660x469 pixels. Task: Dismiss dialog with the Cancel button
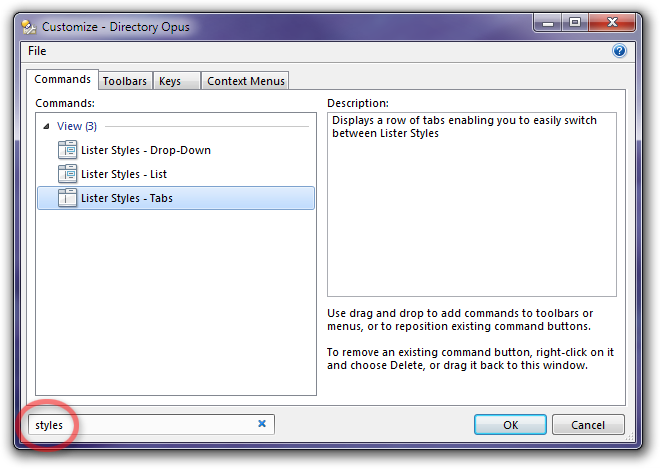(x=588, y=425)
